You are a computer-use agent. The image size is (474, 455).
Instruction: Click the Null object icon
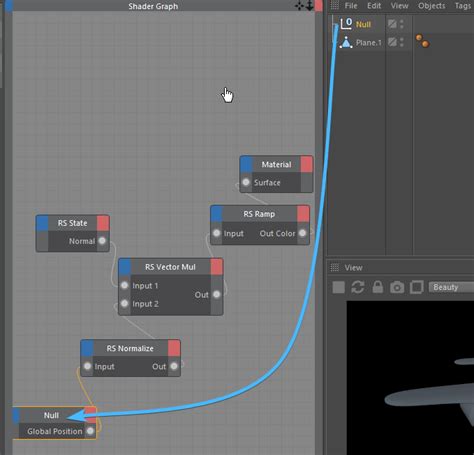pos(346,24)
